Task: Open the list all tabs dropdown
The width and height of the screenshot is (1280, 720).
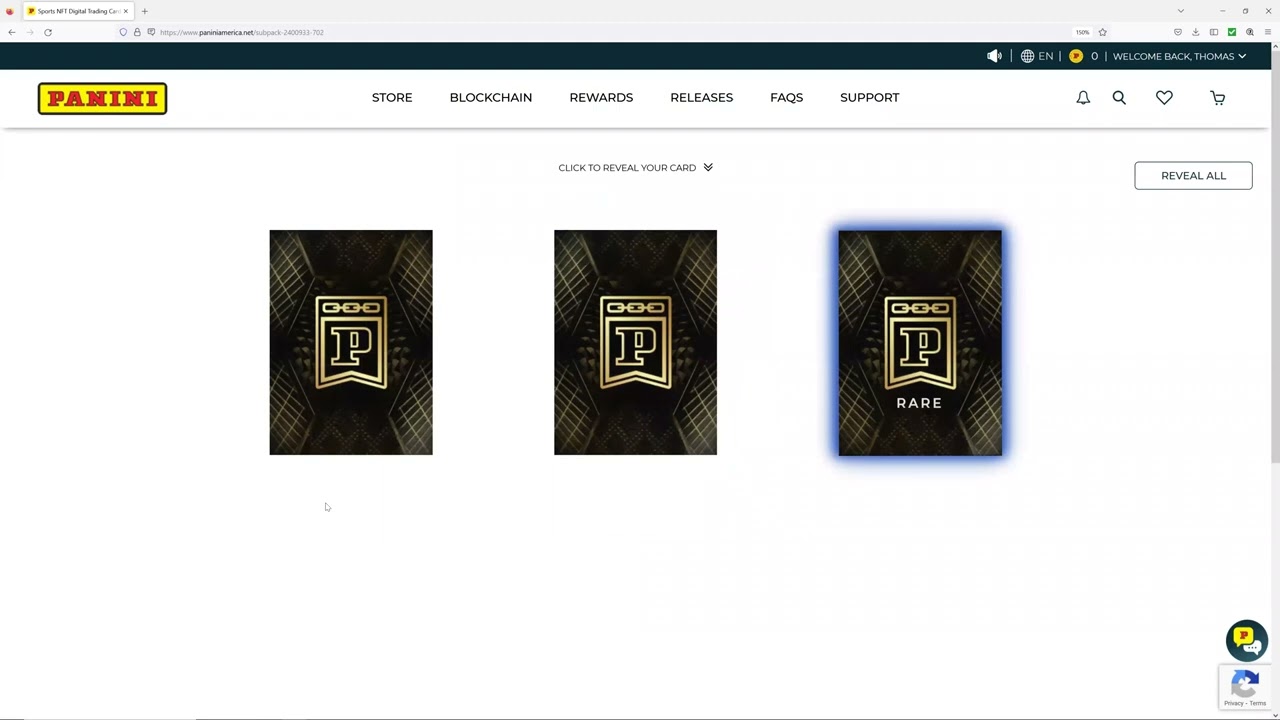Action: point(1180,11)
